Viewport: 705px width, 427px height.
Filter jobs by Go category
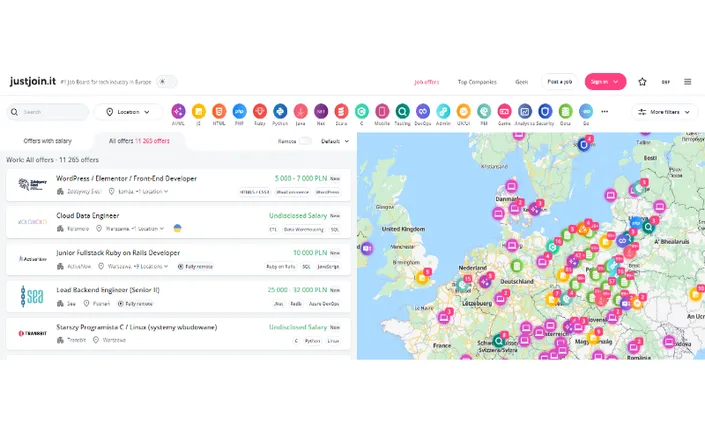pos(586,111)
